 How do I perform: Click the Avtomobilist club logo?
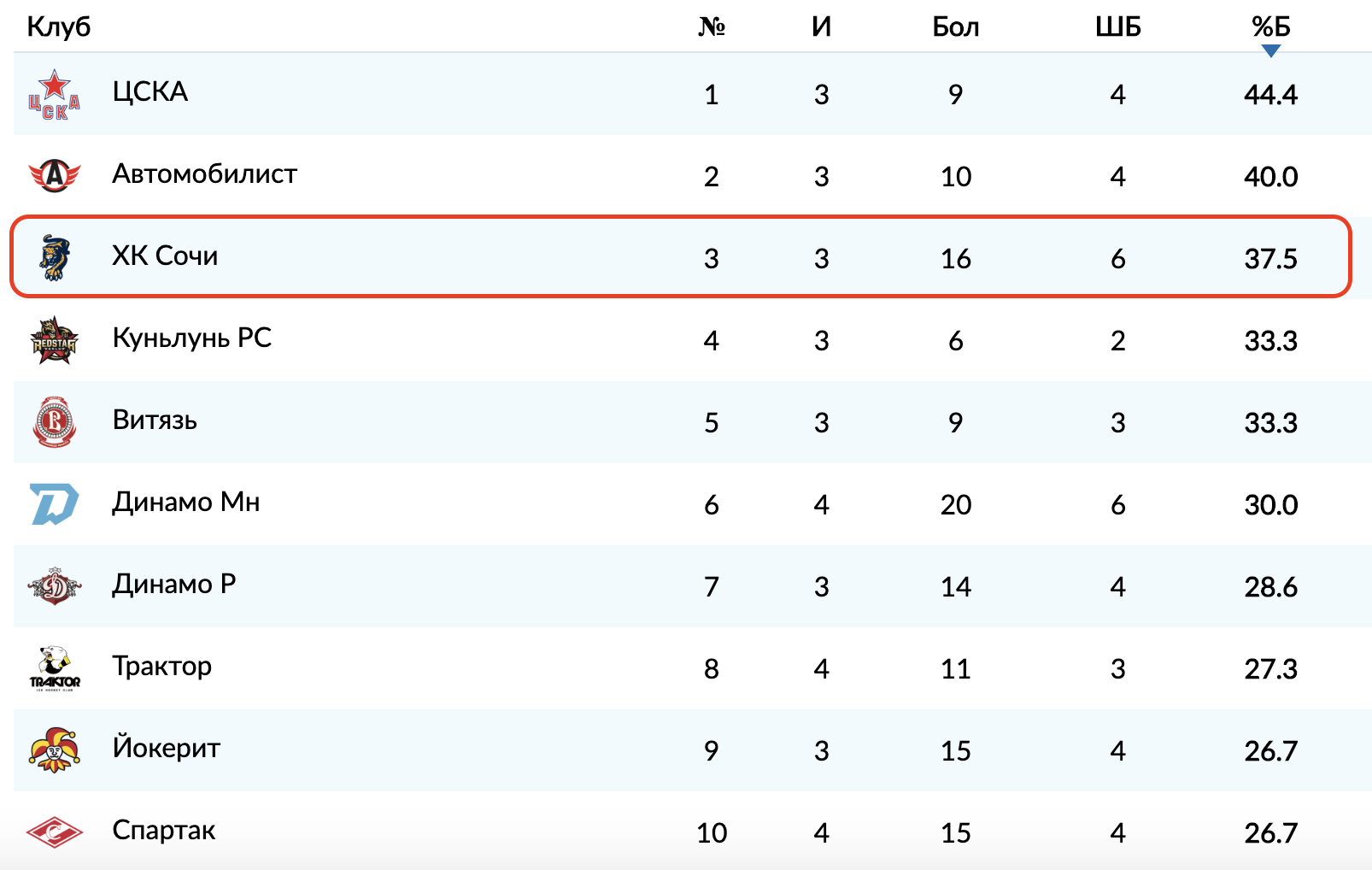pos(55,175)
